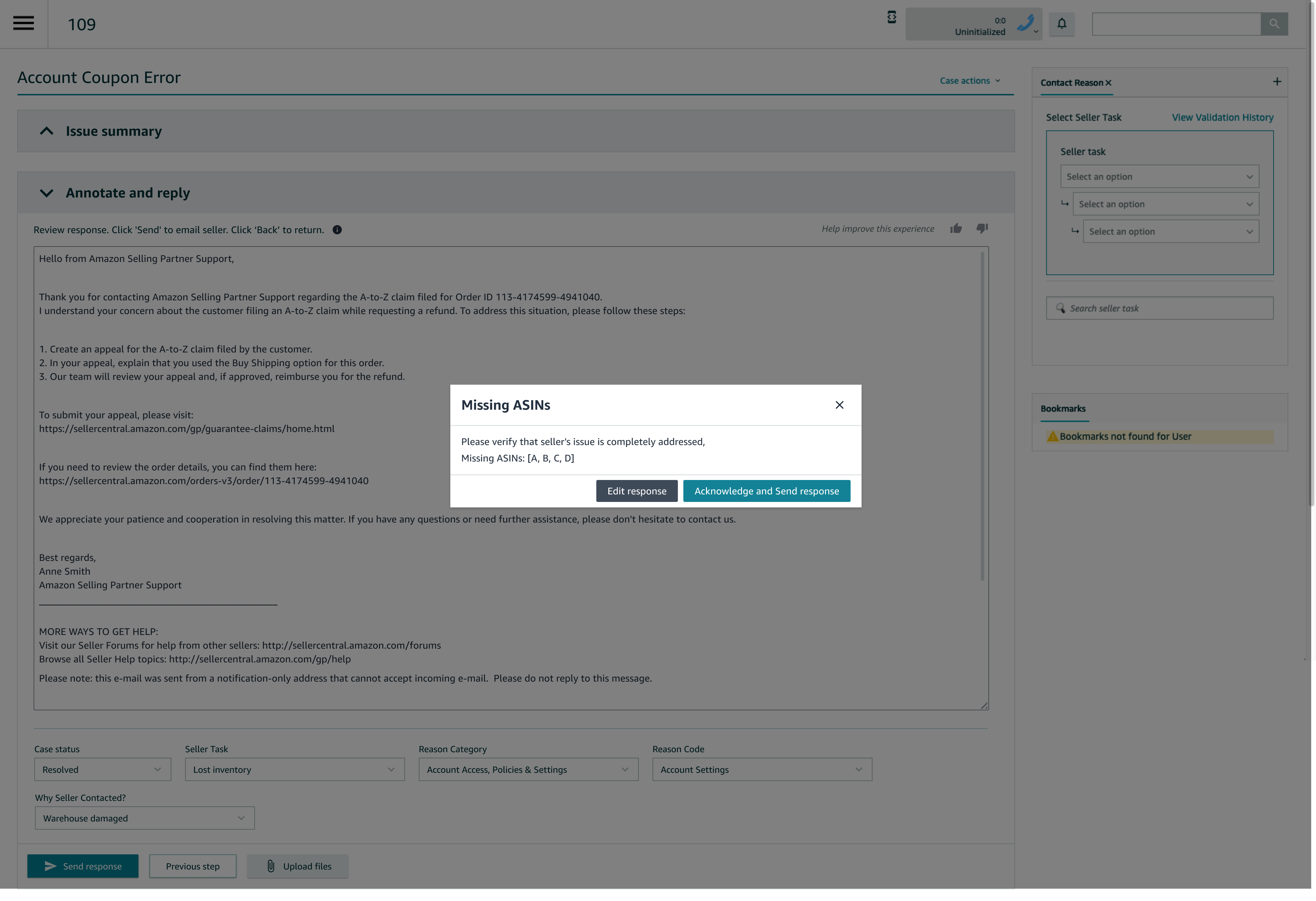1316x901 pixels.
Task: Give thumbs down on Help improve this experience
Action: 982,228
